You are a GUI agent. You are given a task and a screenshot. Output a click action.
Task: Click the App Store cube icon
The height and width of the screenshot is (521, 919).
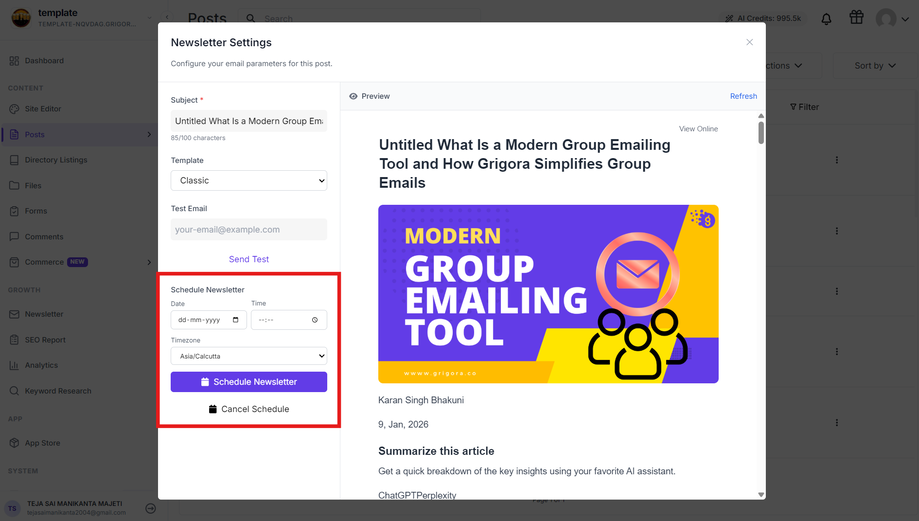(14, 443)
